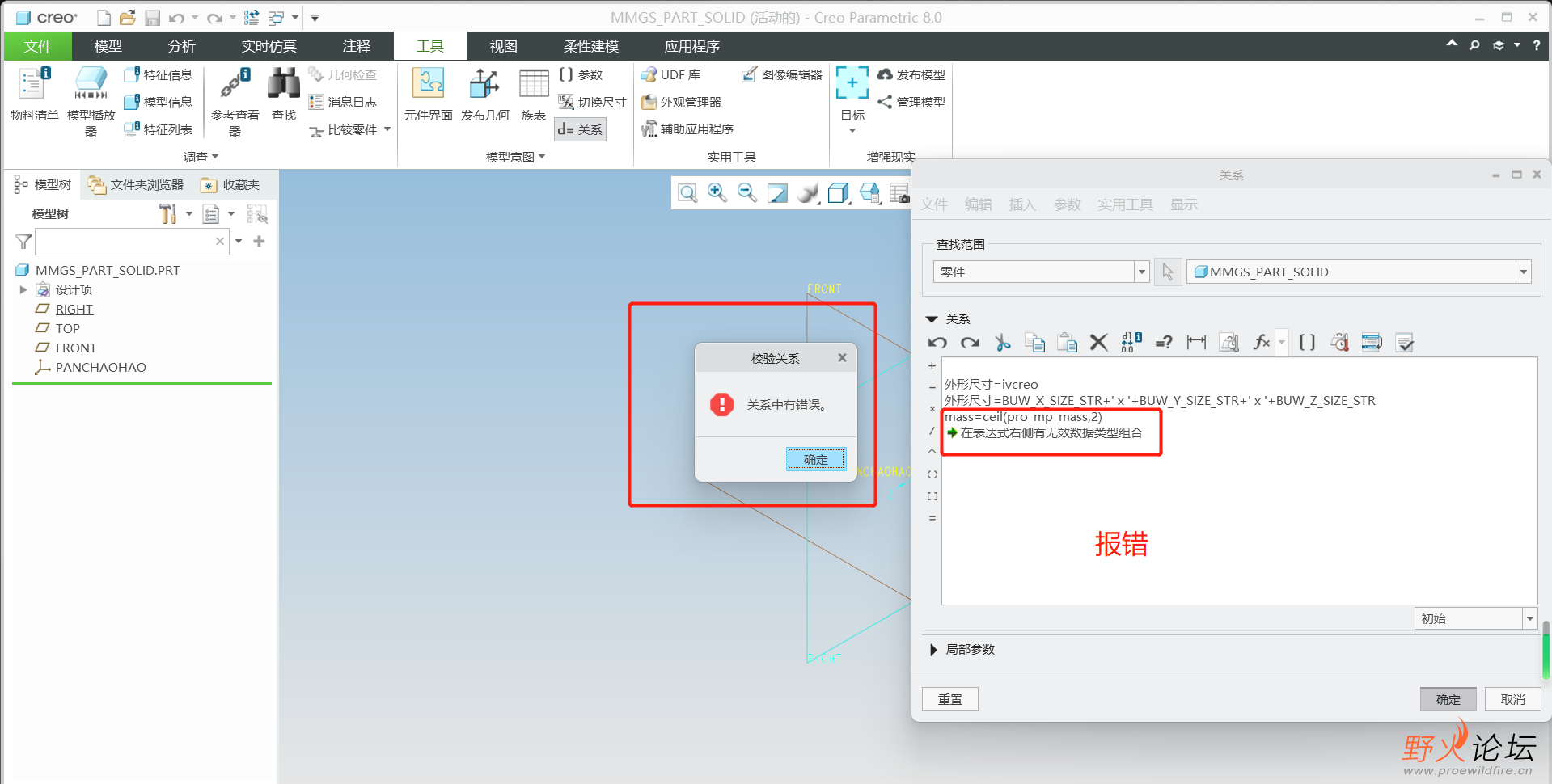Open the 元件界面 component interface tool

[x=428, y=95]
